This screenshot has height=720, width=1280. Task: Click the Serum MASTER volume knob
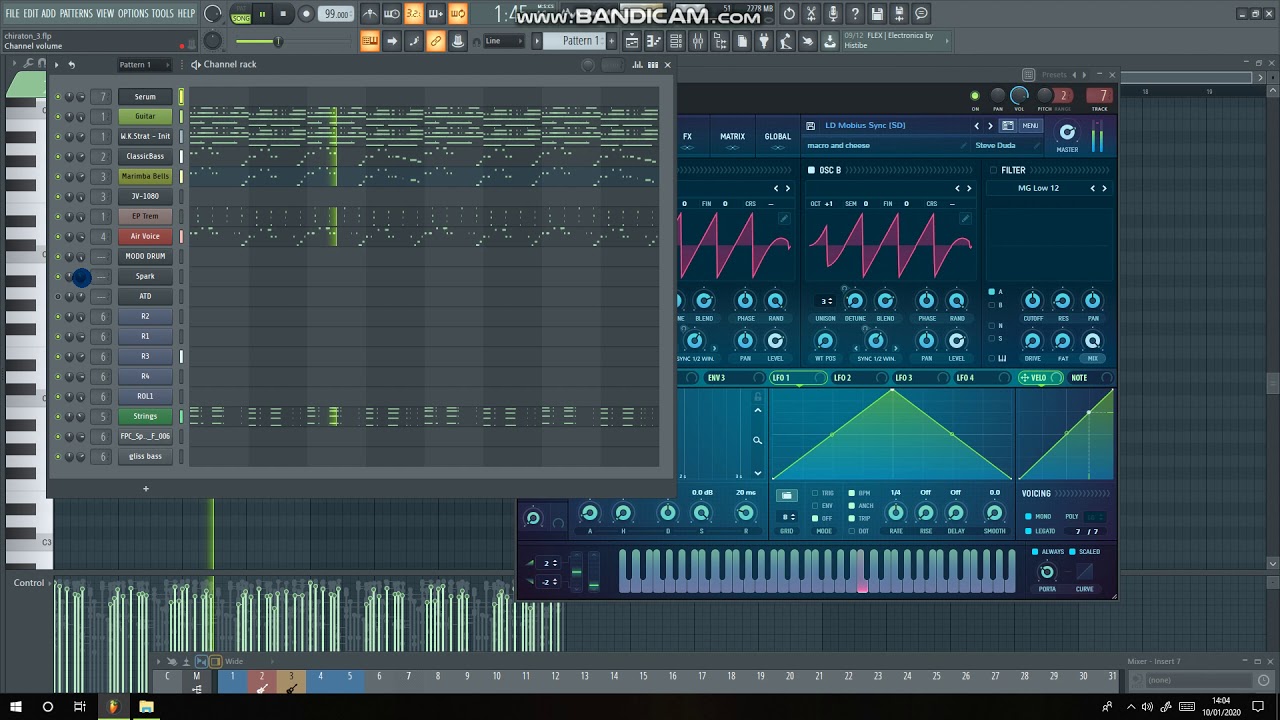(1067, 133)
